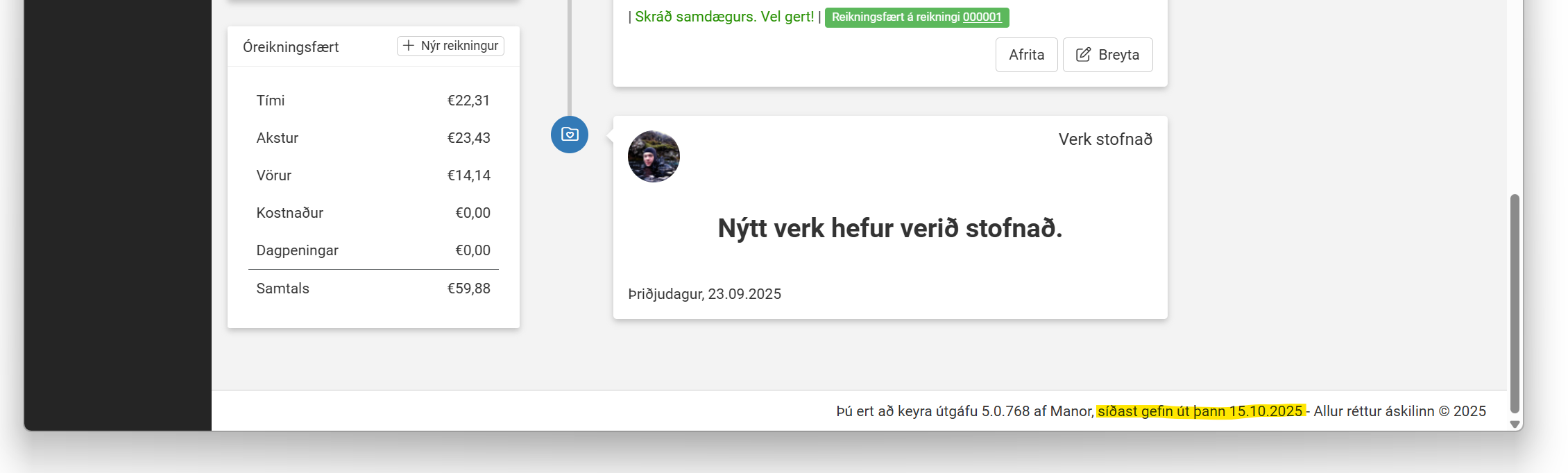This screenshot has width=1568, height=473.
Task: Click the Tími row label
Action: click(271, 101)
